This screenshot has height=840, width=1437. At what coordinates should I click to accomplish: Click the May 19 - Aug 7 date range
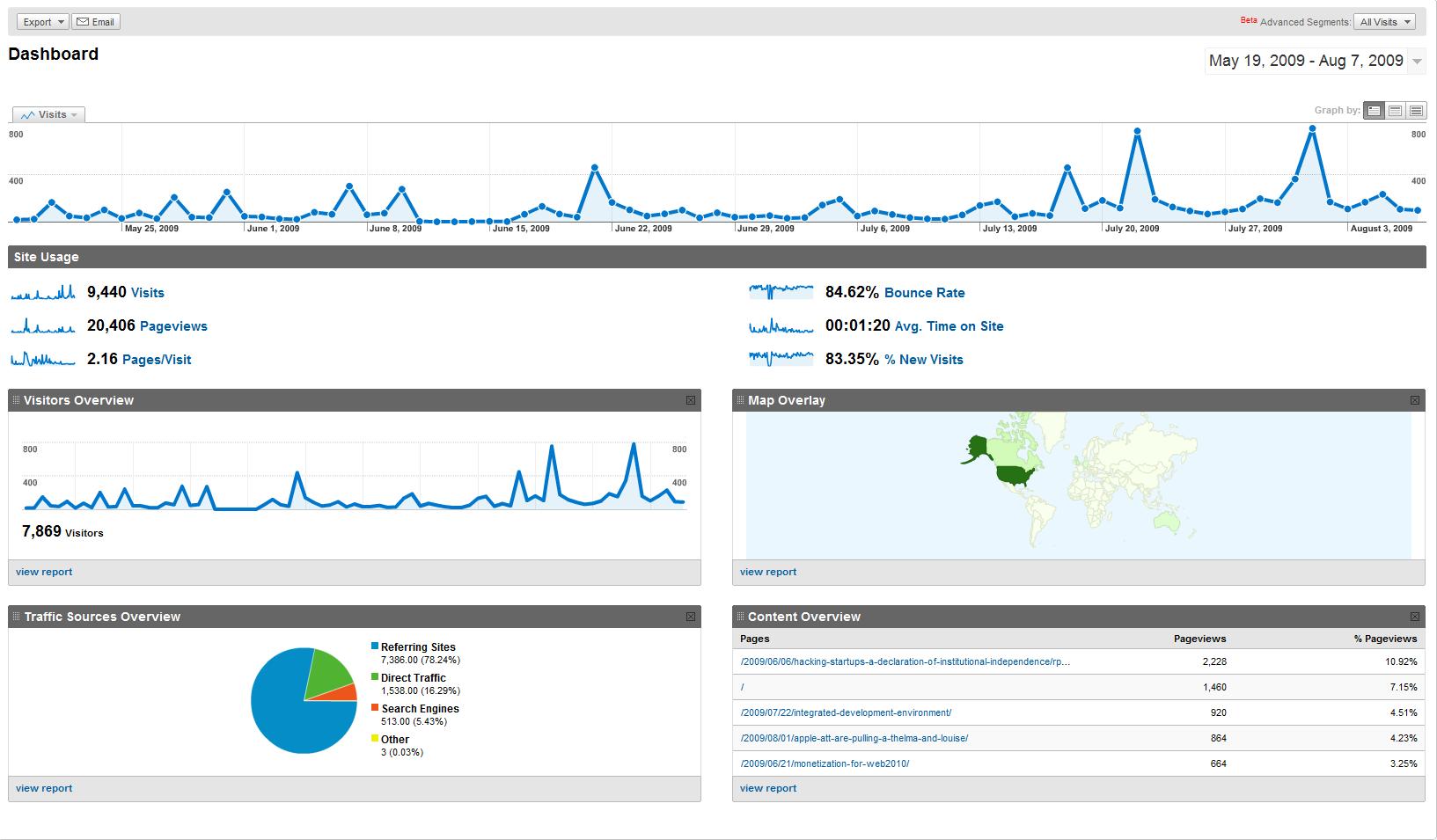point(1306,61)
